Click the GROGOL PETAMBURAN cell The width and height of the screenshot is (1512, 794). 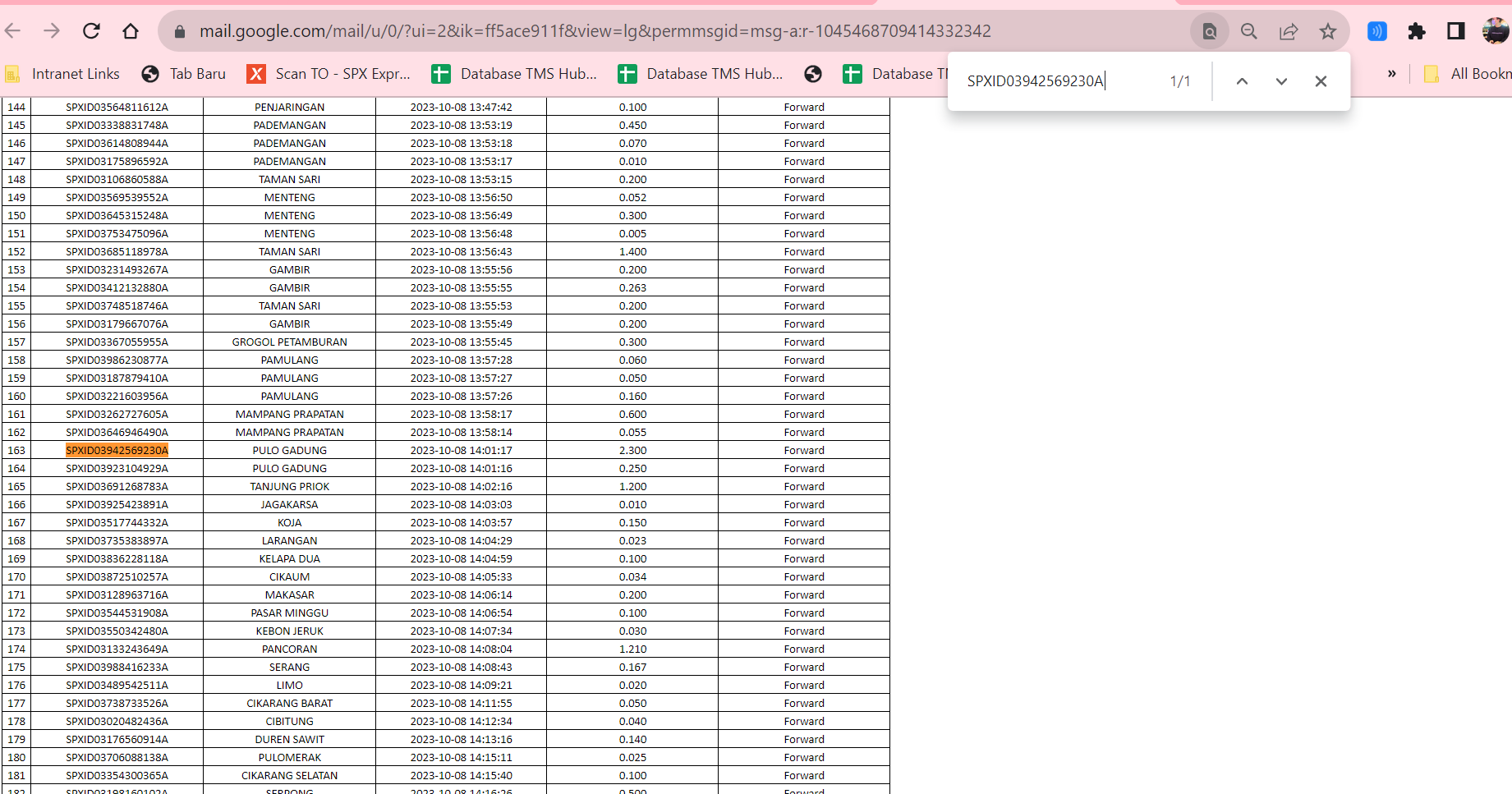pyautogui.click(x=290, y=342)
